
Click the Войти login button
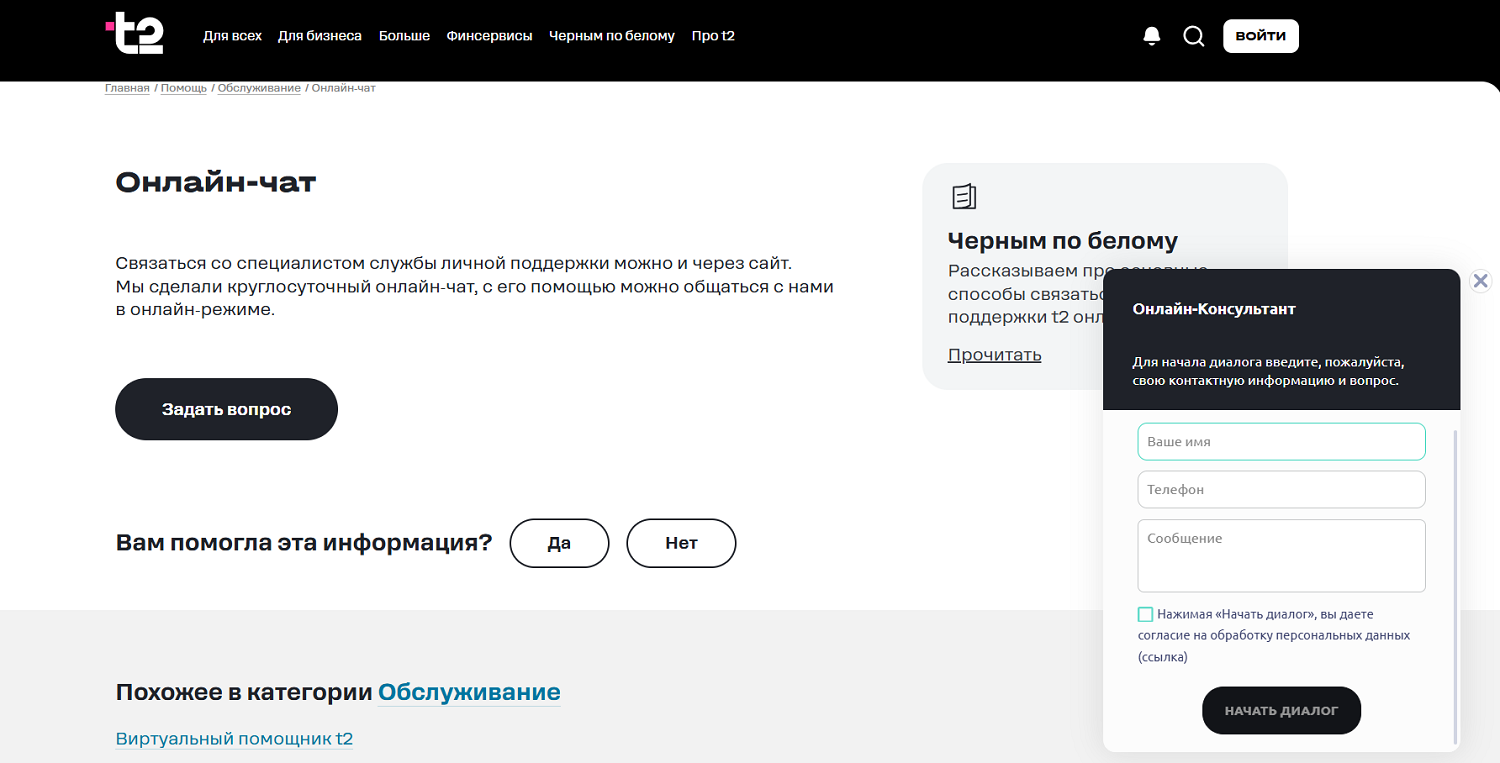[1261, 36]
